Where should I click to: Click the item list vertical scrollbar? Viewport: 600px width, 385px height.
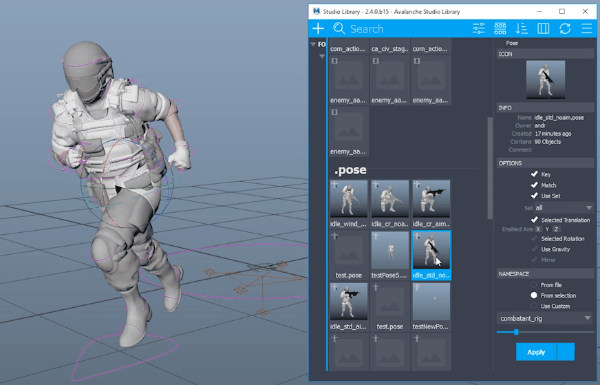490,168
